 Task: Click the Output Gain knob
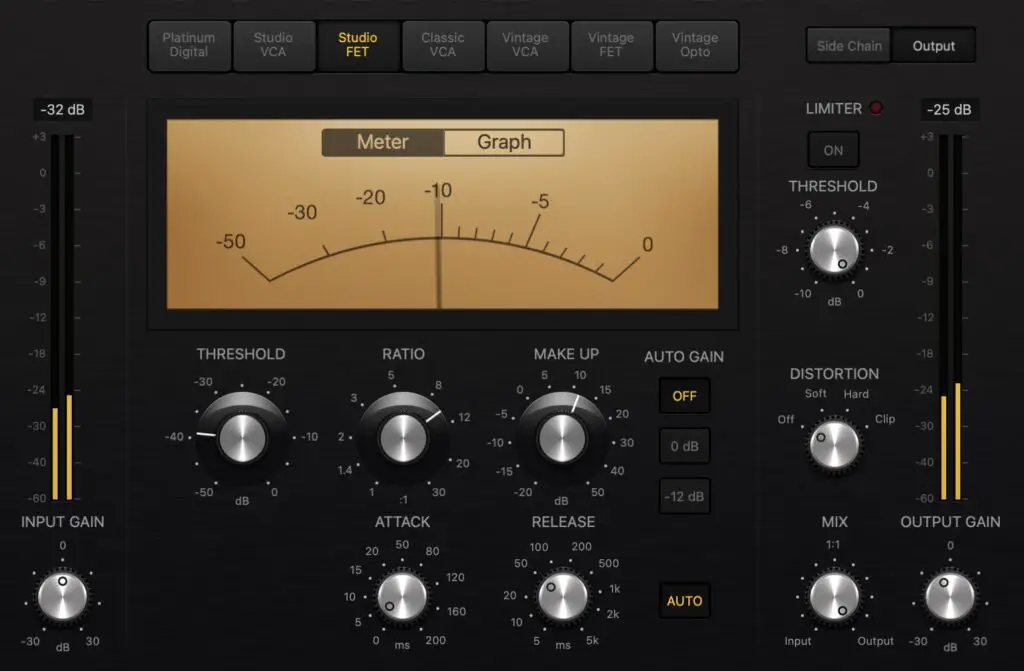(x=949, y=598)
